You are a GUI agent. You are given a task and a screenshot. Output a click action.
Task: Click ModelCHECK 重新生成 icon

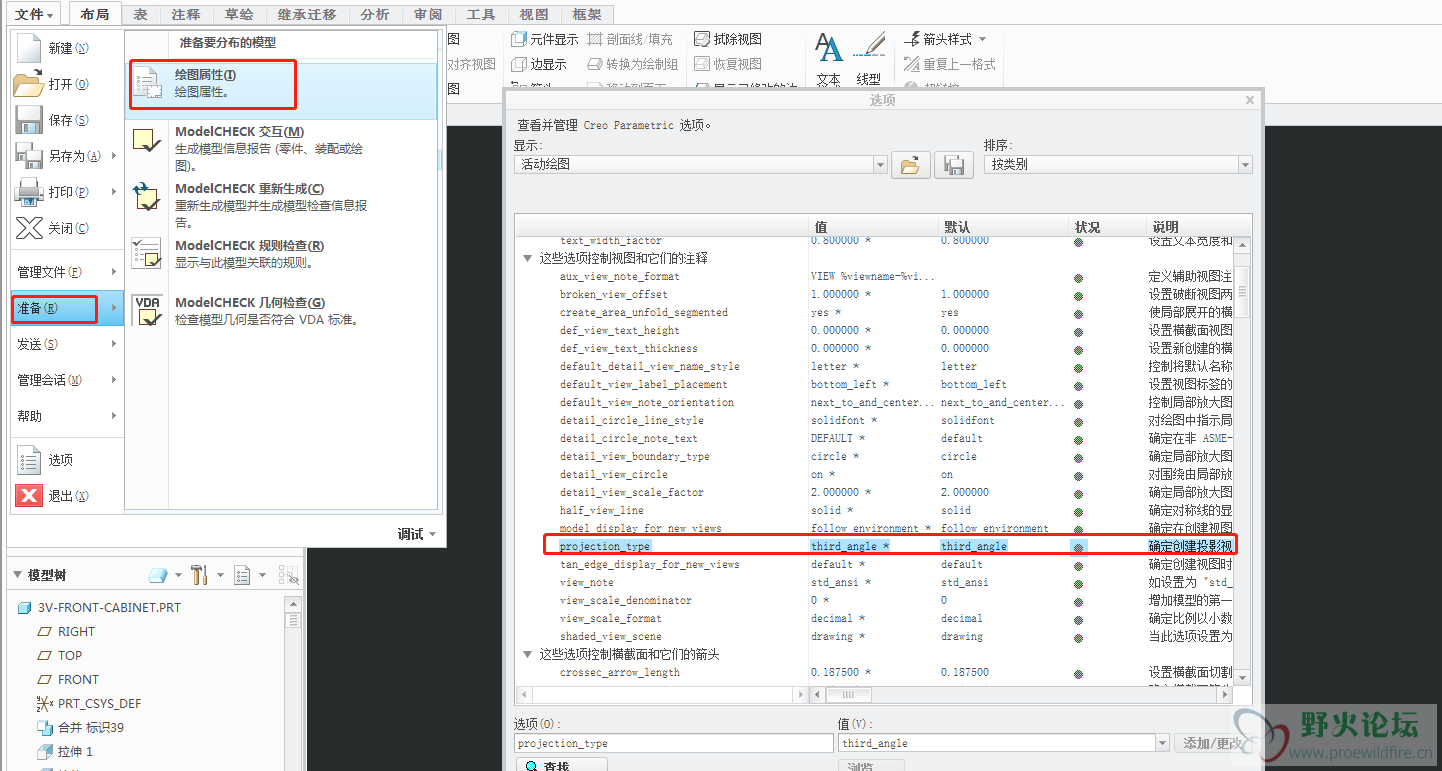click(147, 197)
